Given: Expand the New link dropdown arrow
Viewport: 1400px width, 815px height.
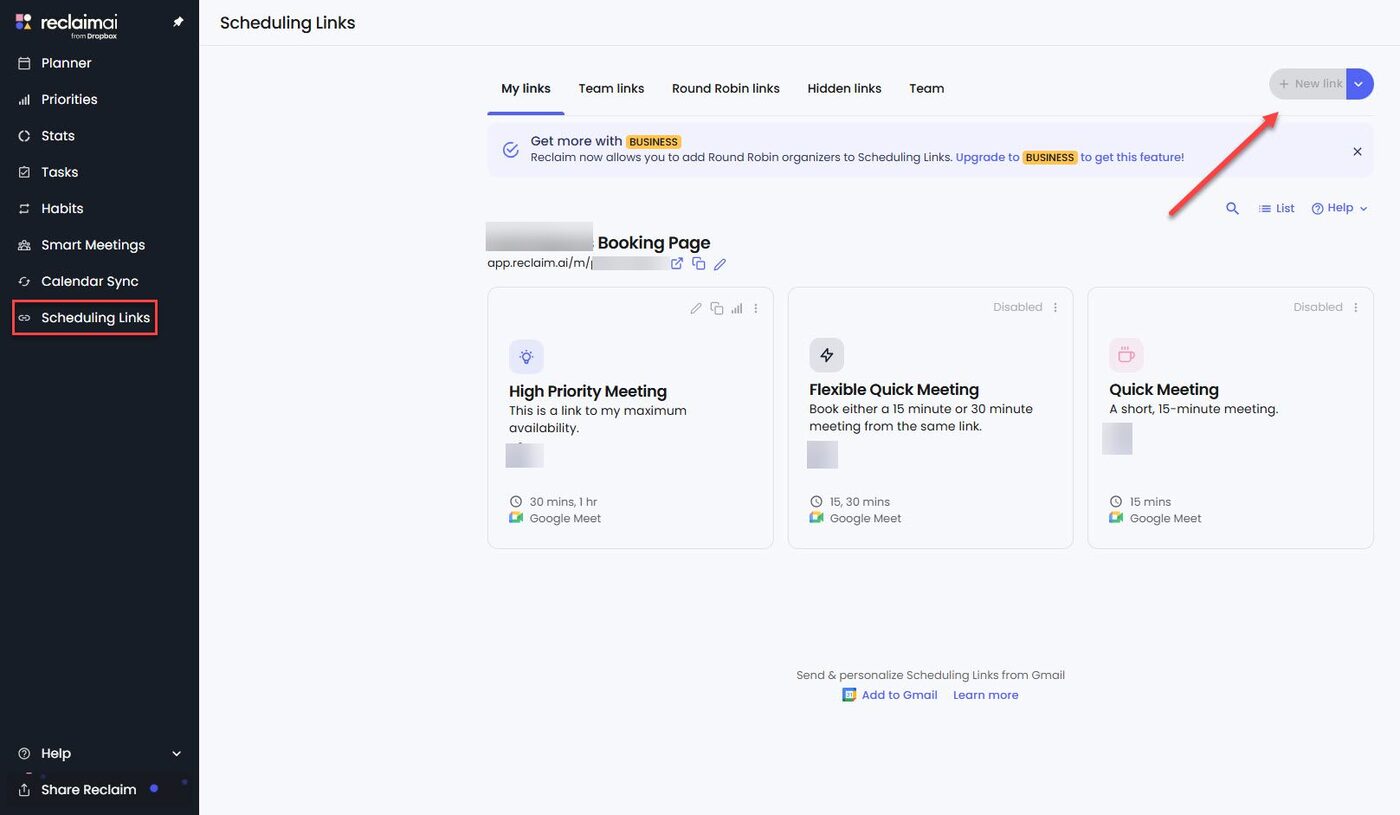Looking at the screenshot, I should [x=1359, y=84].
